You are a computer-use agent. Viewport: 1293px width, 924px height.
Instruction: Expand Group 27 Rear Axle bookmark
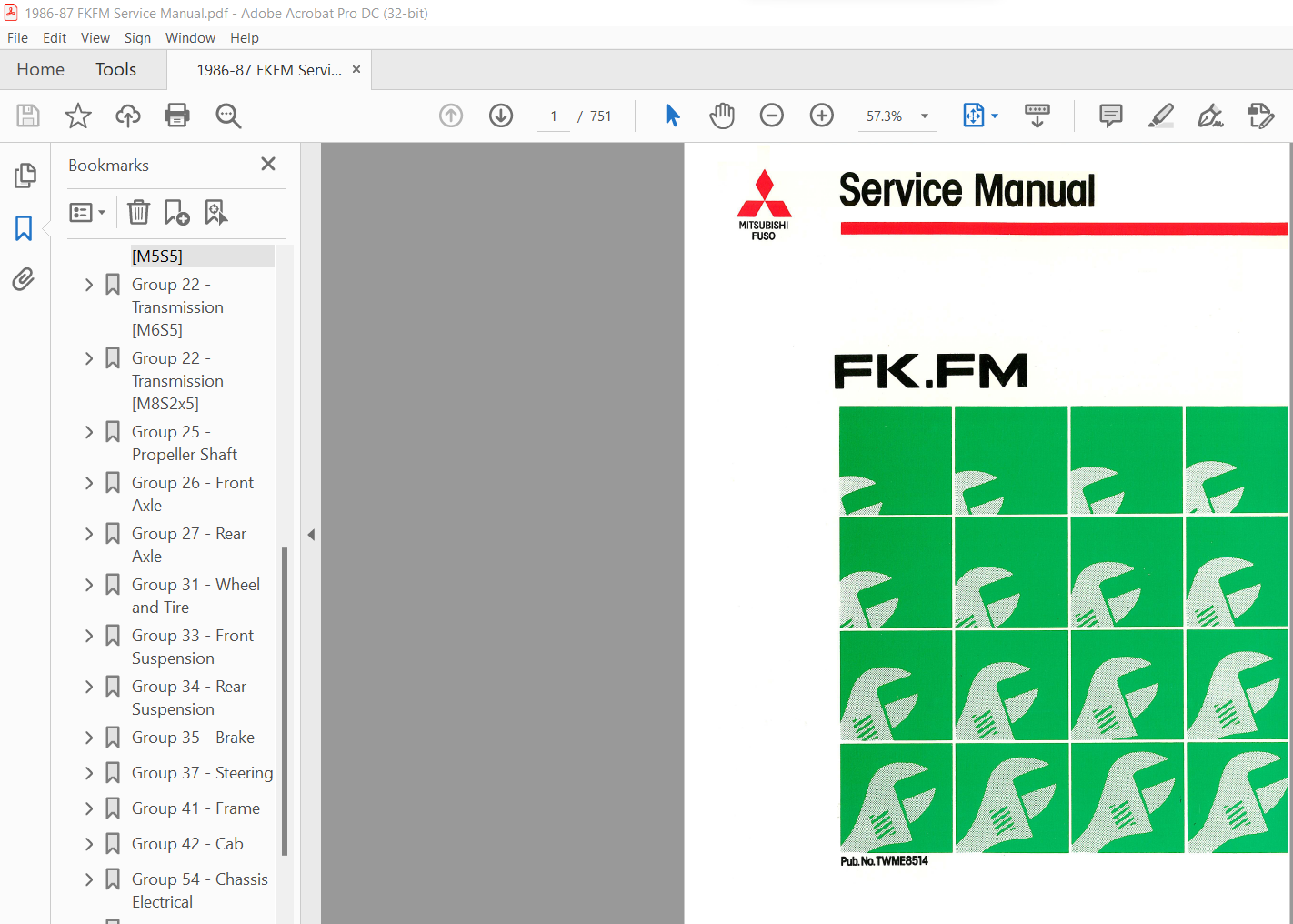89,534
